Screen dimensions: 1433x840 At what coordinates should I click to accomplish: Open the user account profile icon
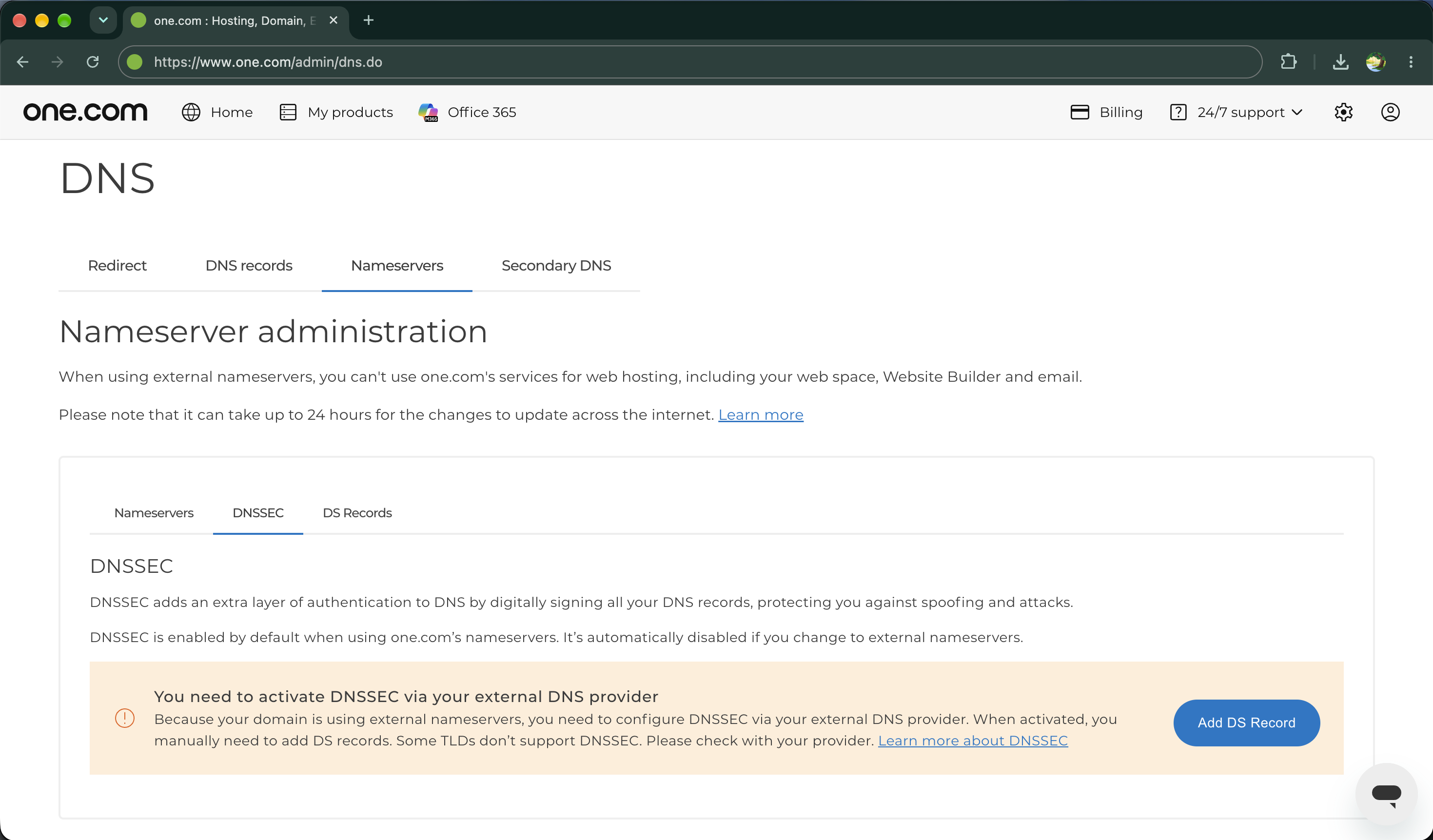pos(1391,112)
